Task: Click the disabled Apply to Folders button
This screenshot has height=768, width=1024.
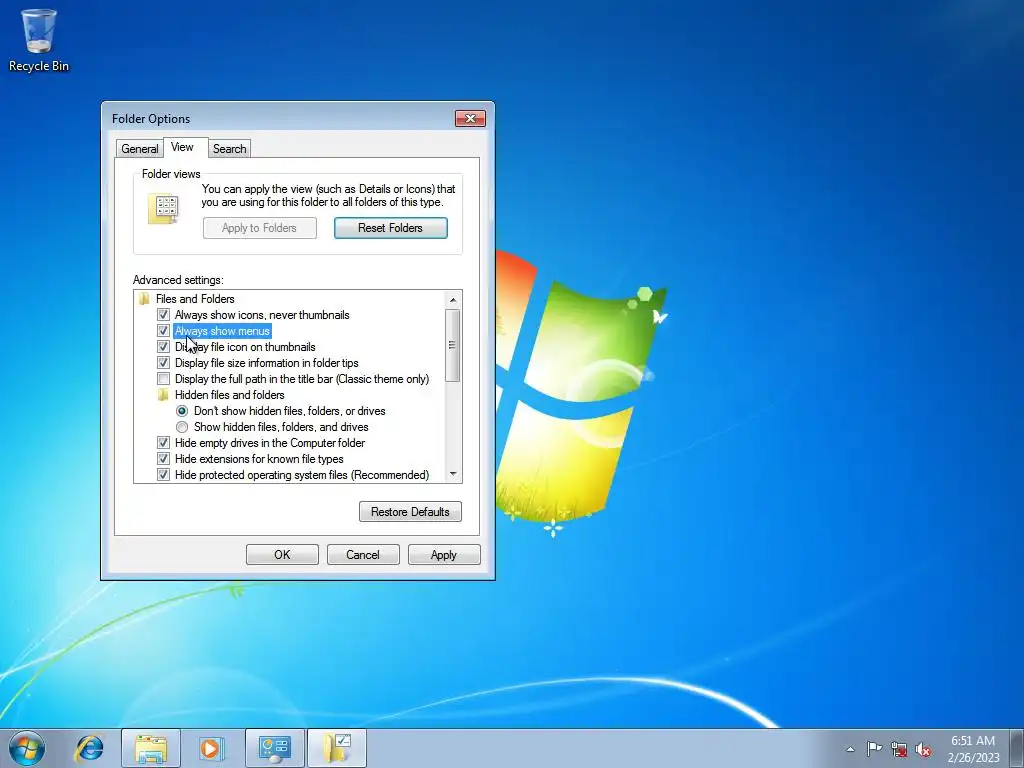Action: 260,228
